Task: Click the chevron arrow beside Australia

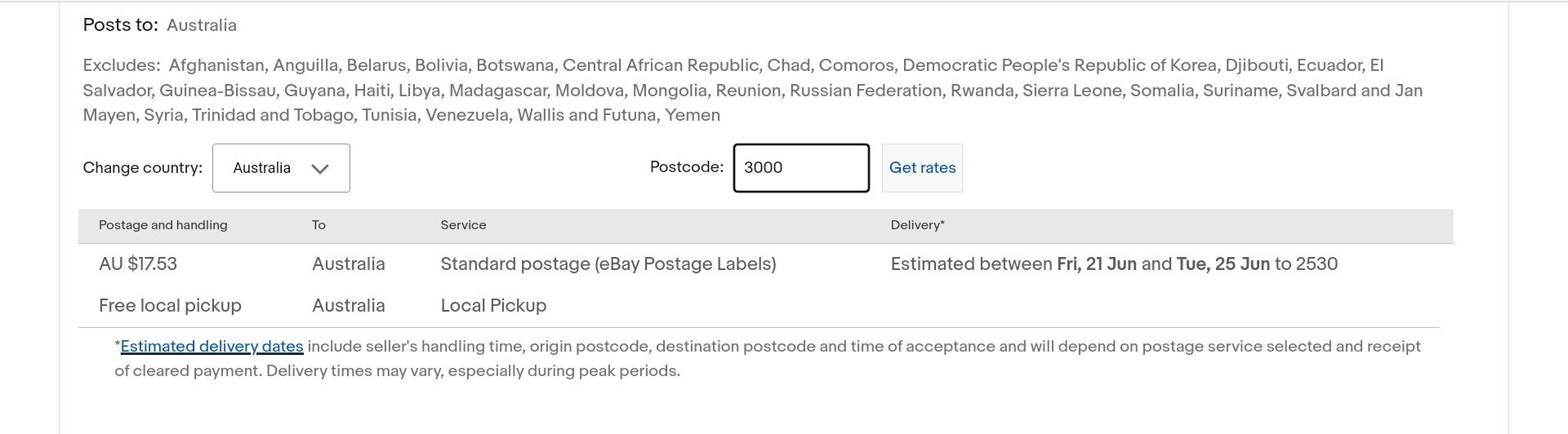Action: tap(320, 169)
